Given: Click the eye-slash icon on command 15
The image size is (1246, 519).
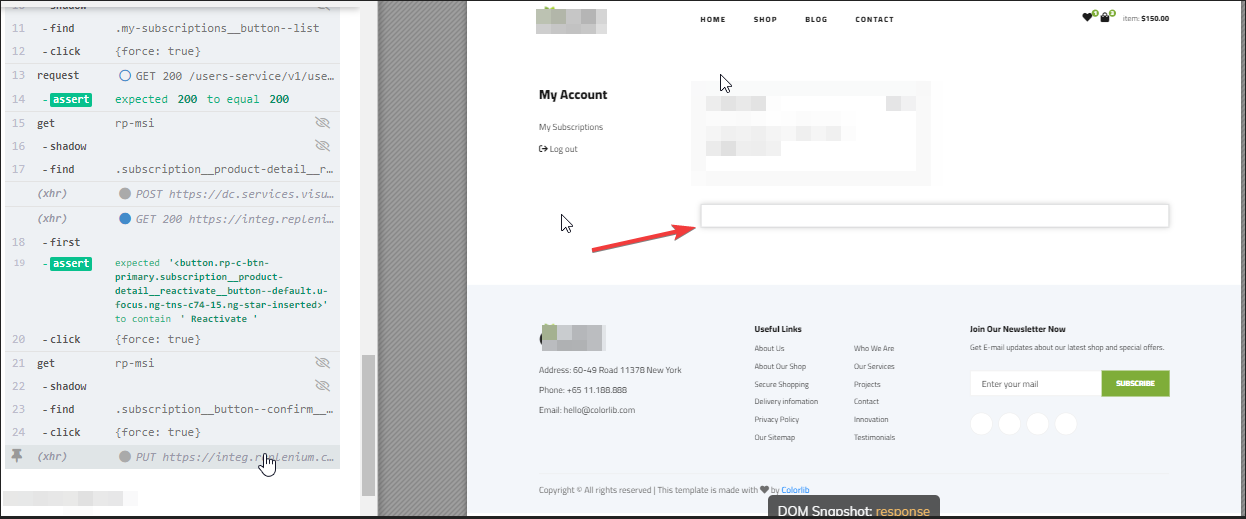Looking at the screenshot, I should pyautogui.click(x=322, y=123).
